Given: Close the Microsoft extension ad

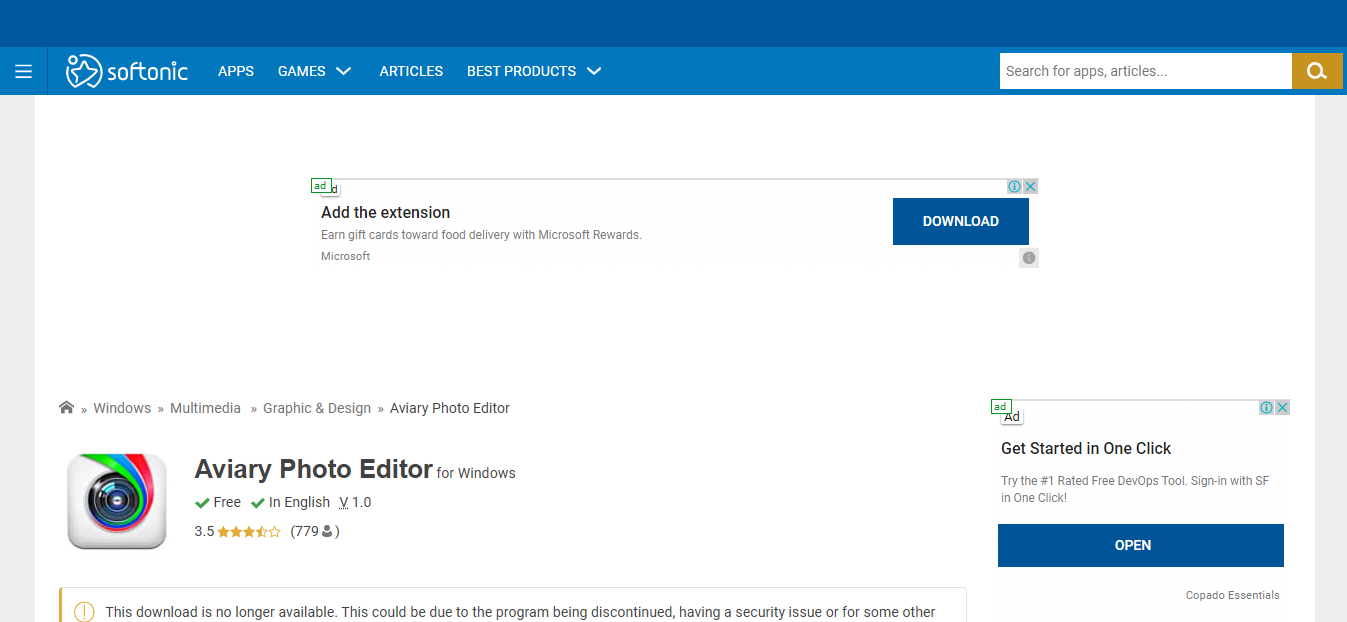Looking at the screenshot, I should 1031,187.
